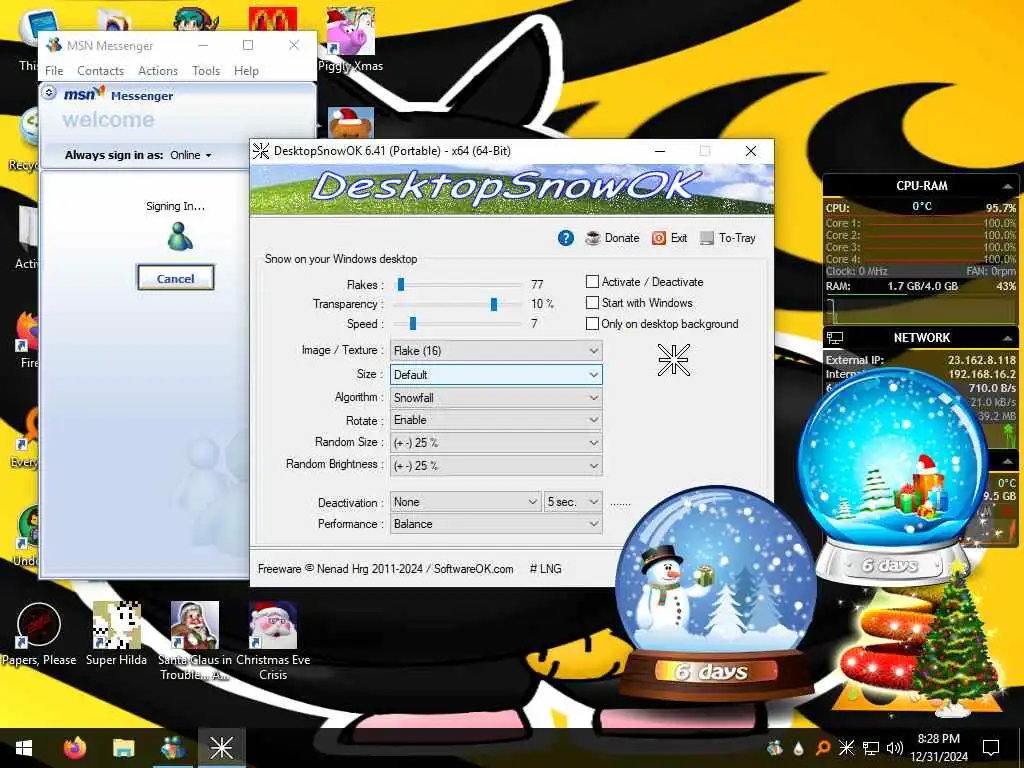Image resolution: width=1024 pixels, height=768 pixels.
Task: Collapse the CPU-RAM widget arrow
Action: [x=1007, y=186]
